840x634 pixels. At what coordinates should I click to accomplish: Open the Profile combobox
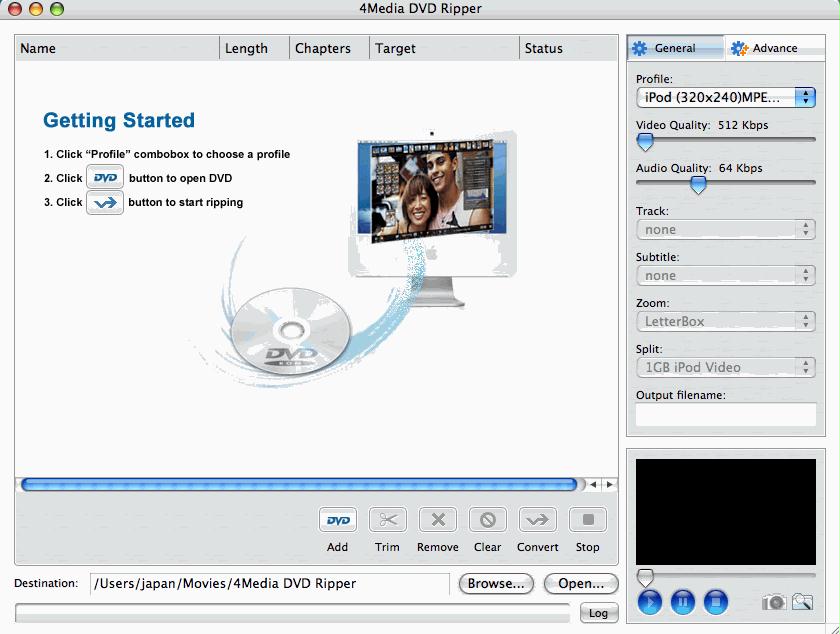pyautogui.click(x=726, y=98)
